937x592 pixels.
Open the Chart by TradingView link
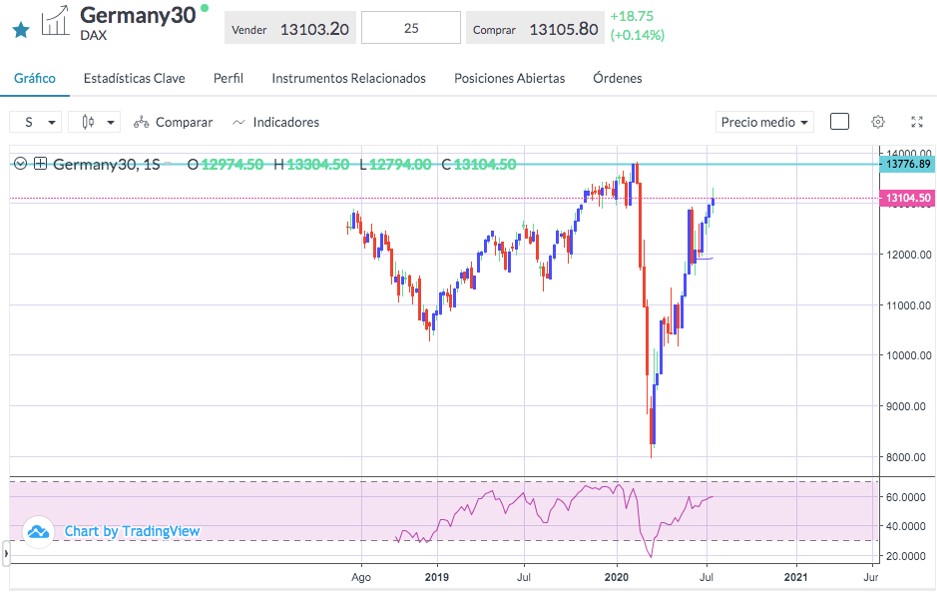point(132,531)
